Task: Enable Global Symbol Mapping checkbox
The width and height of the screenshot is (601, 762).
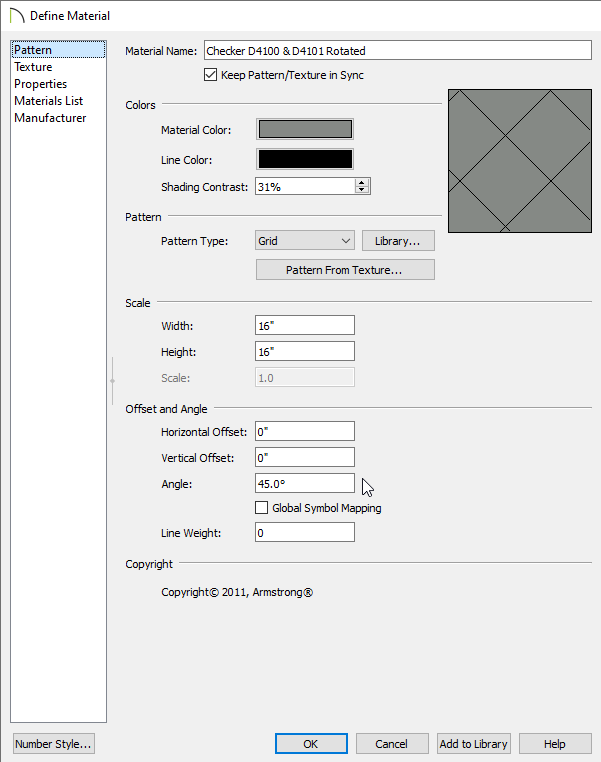Action: tap(261, 508)
